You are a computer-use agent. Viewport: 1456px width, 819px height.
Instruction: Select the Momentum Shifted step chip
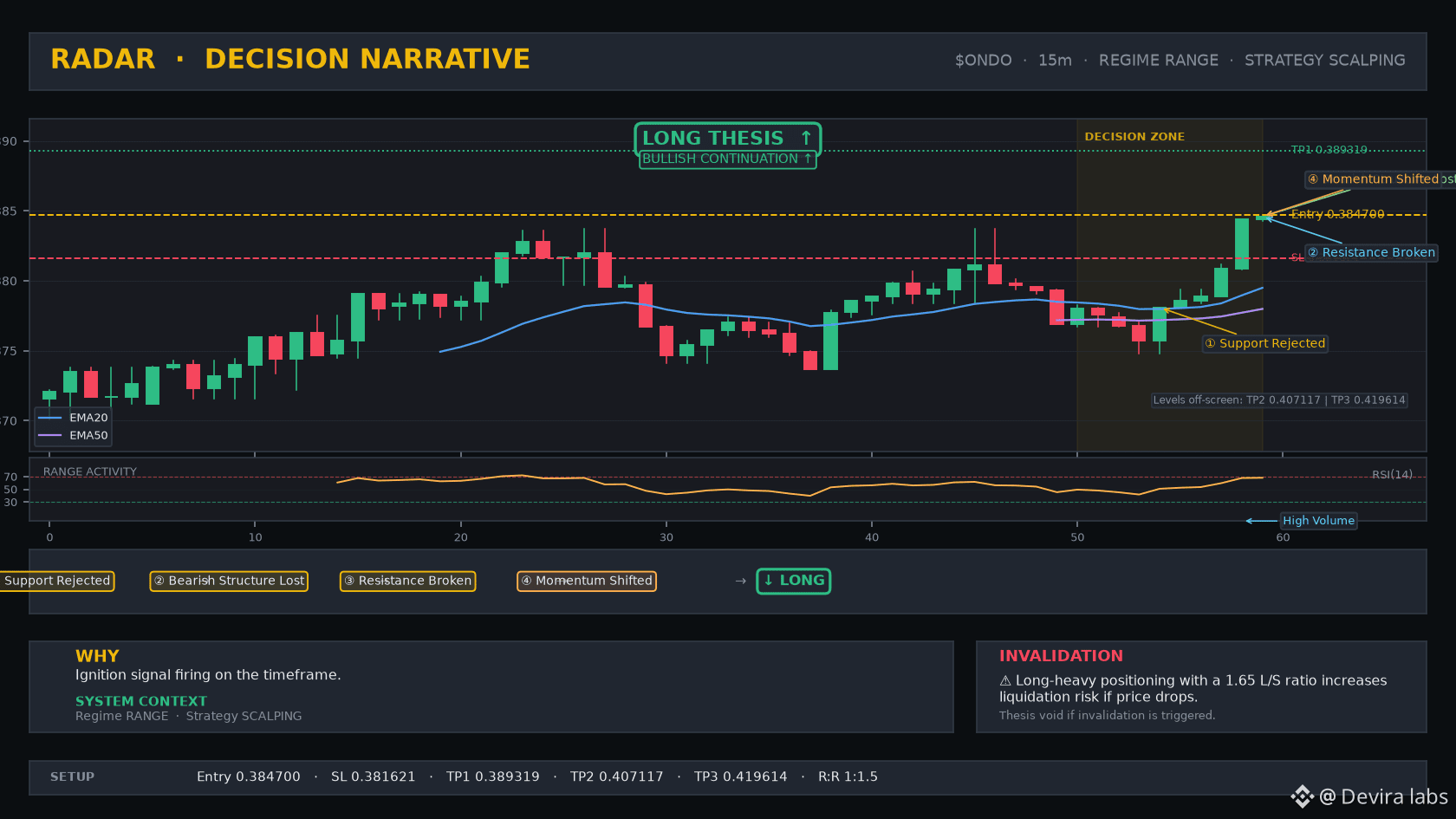[587, 581]
